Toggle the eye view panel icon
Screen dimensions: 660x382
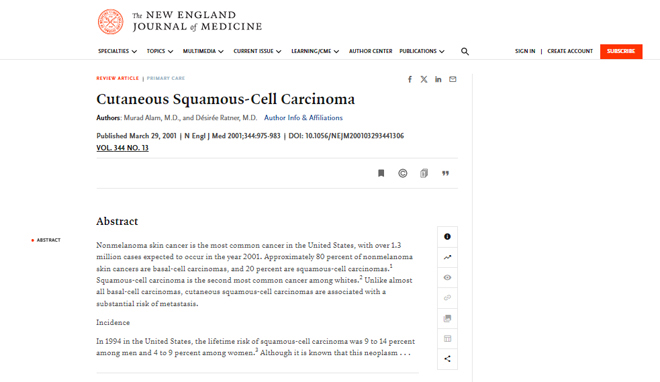[x=447, y=278]
